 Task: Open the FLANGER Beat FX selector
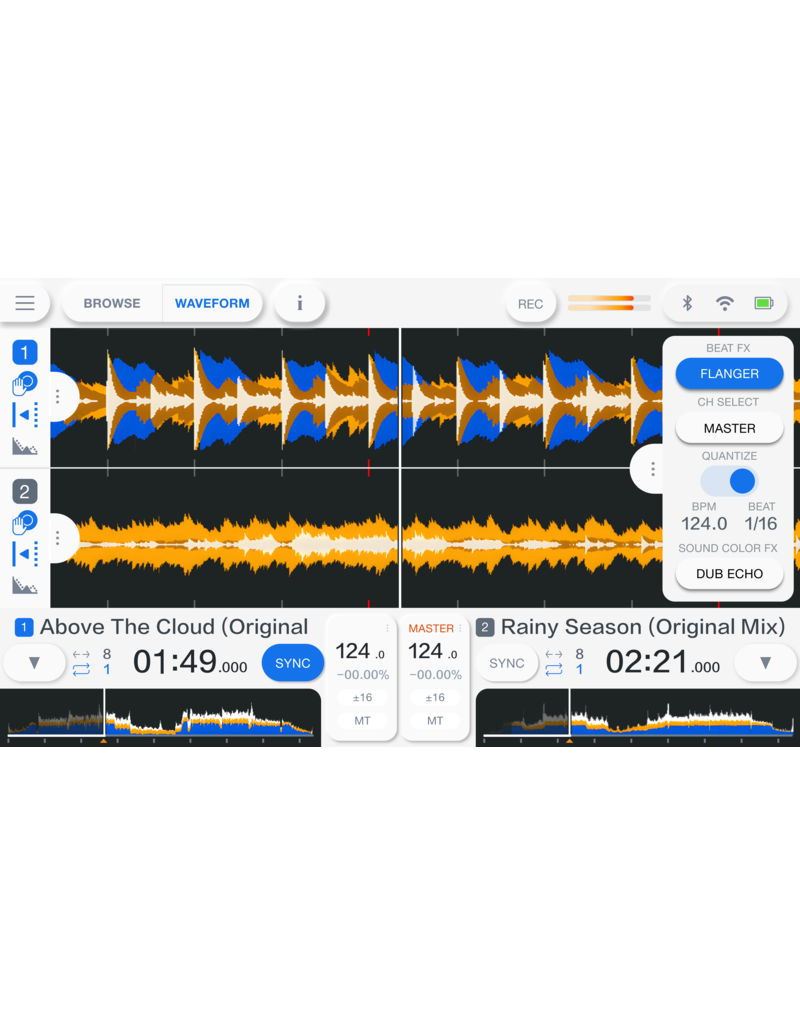(x=729, y=374)
